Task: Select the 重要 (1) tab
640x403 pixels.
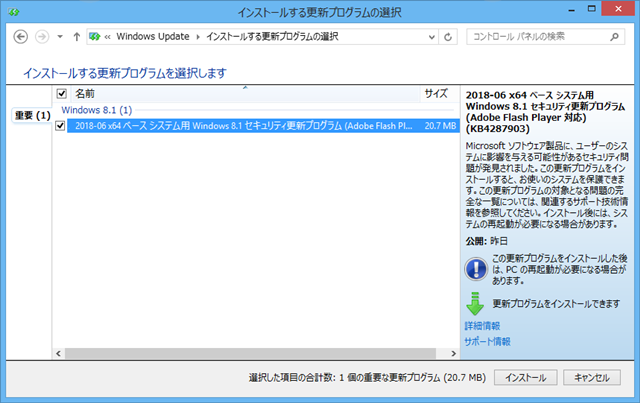Action: coord(32,116)
